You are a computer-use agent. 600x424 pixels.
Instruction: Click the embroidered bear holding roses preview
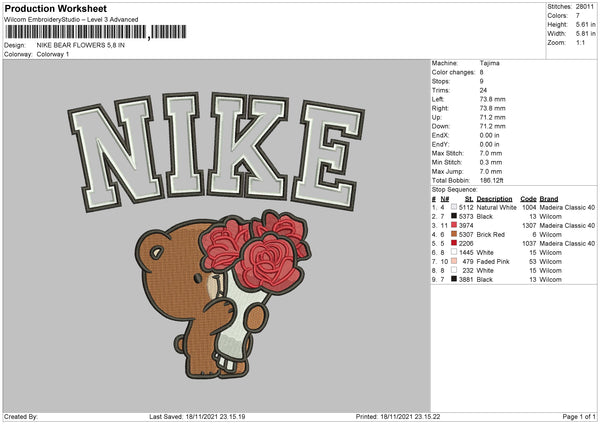pyautogui.click(x=223, y=294)
